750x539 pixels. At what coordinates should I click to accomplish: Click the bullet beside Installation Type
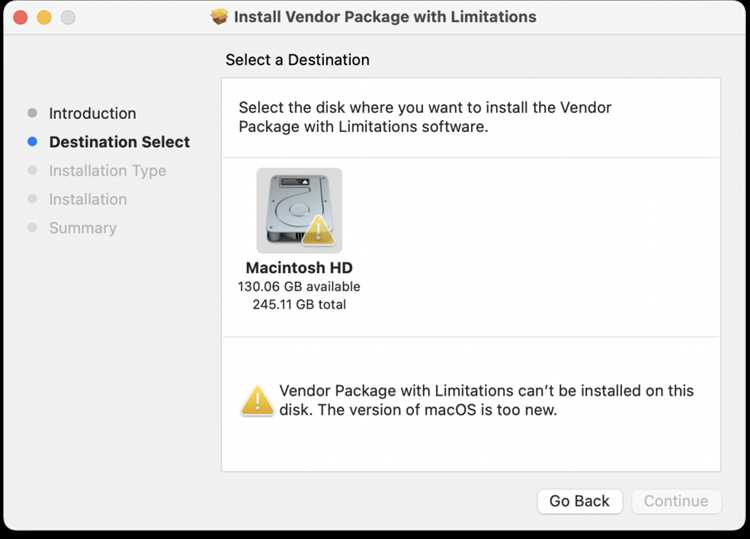pyautogui.click(x=33, y=170)
